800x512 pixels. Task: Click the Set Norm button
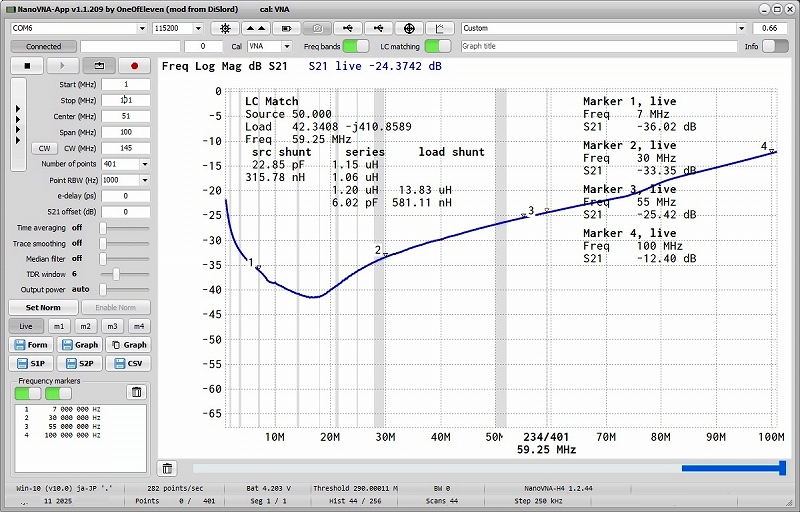(x=42, y=307)
